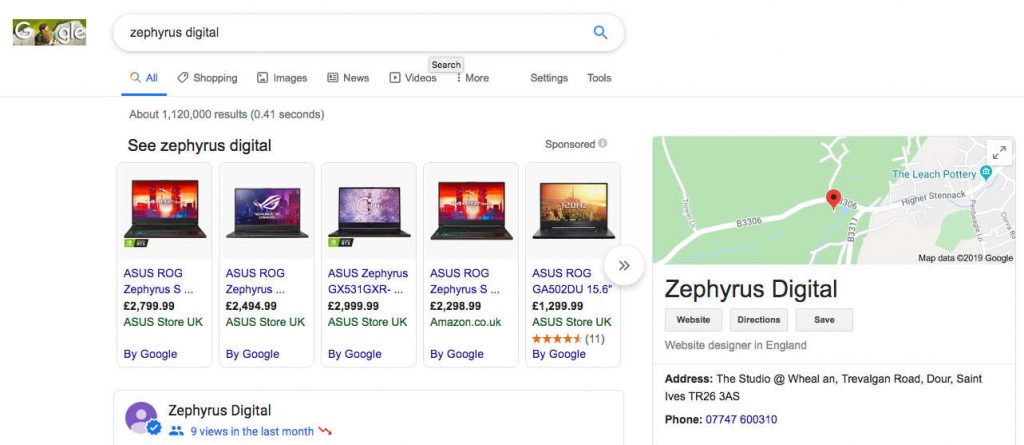Click the Save button in knowledge panel
The height and width of the screenshot is (445, 1024).
click(x=824, y=320)
